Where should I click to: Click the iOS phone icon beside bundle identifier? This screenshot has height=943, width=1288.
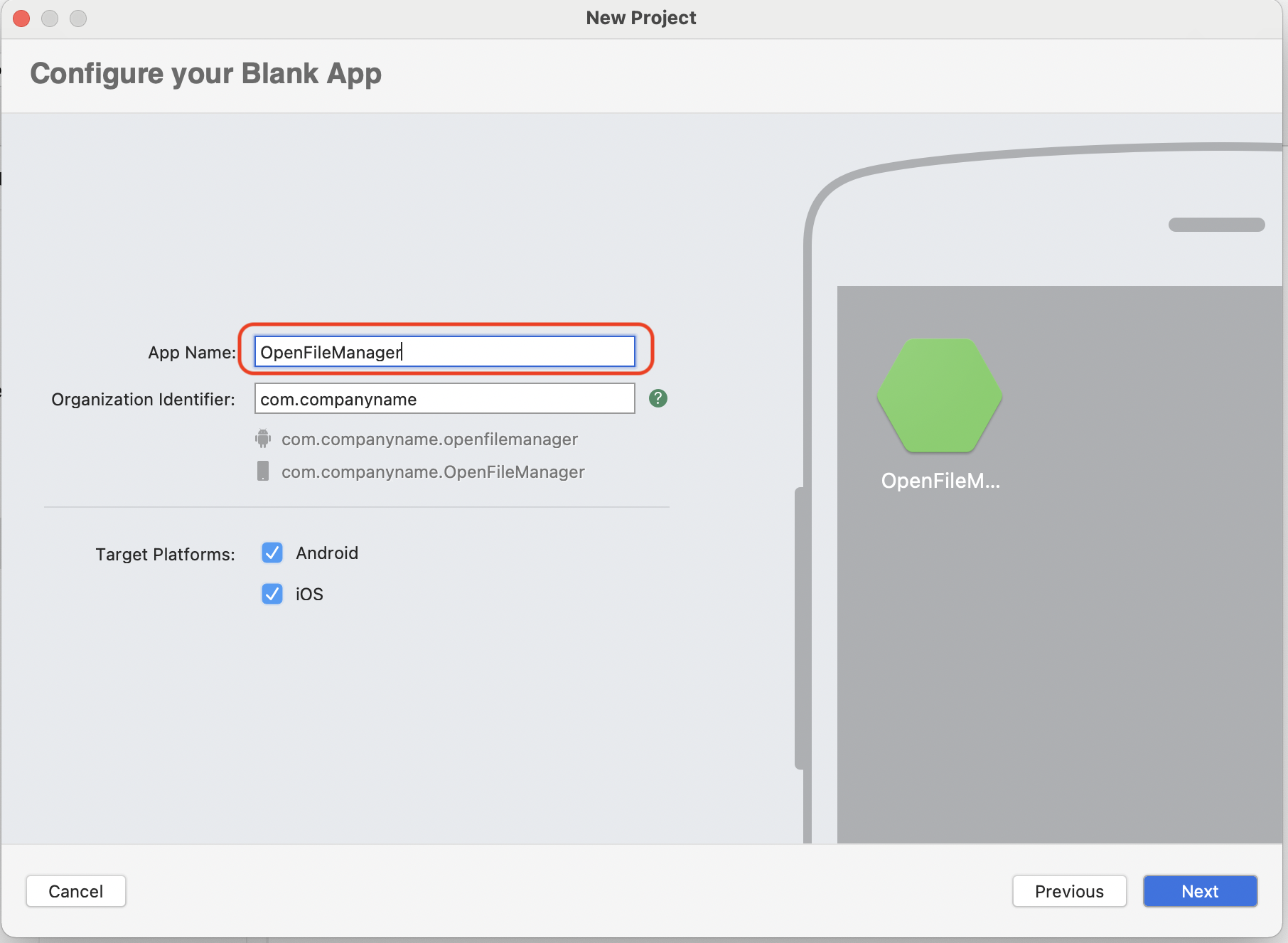(263, 471)
